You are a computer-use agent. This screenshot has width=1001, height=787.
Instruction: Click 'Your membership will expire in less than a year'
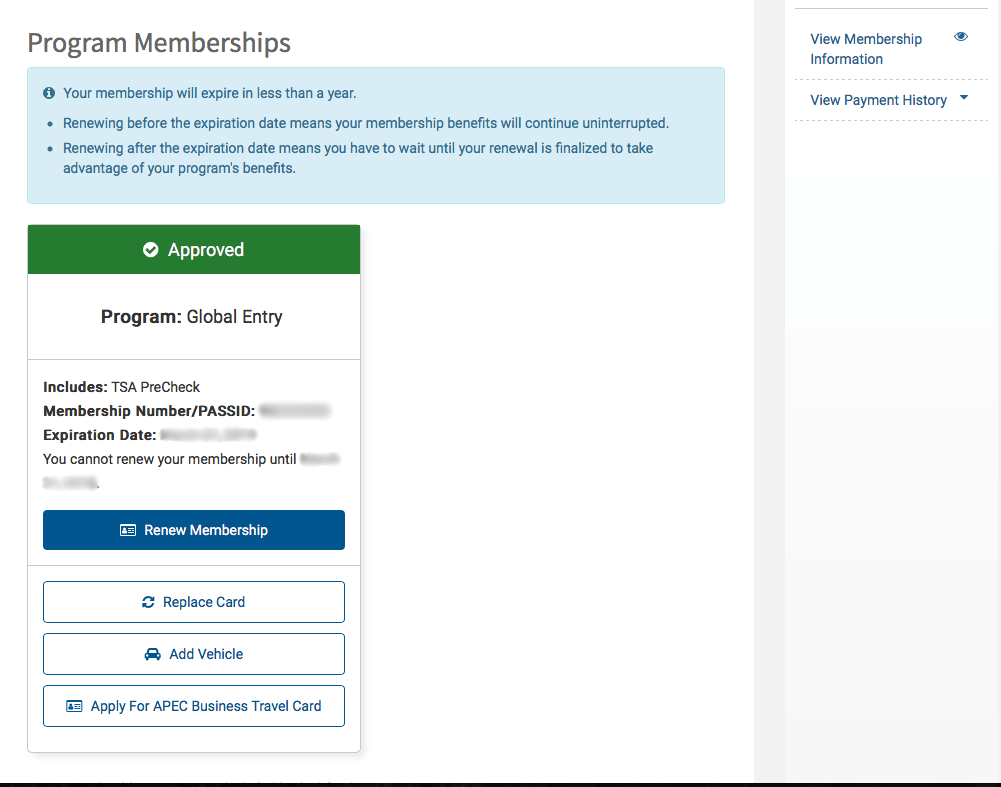point(209,93)
